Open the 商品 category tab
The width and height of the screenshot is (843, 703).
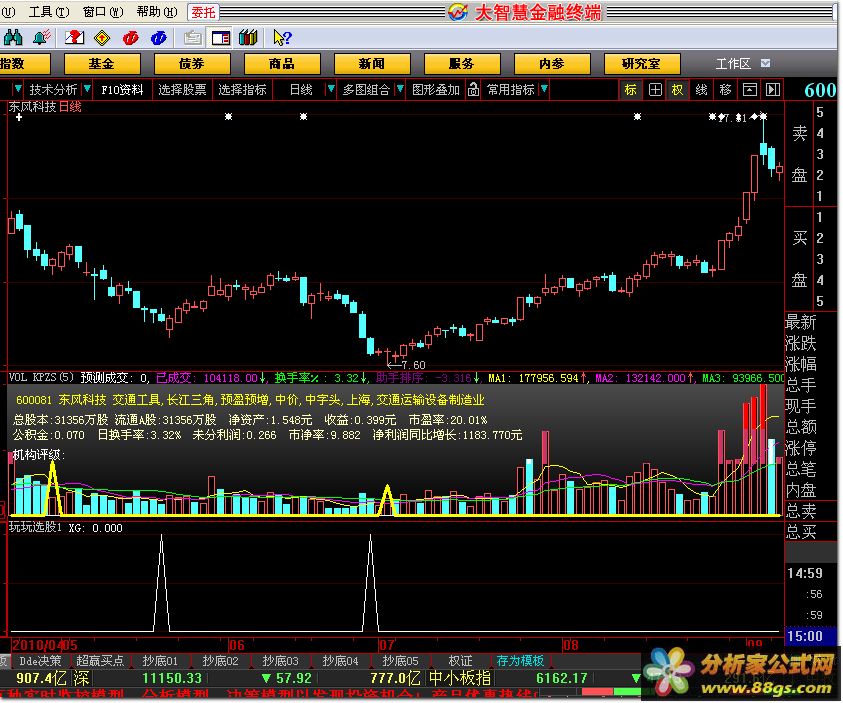tap(282, 64)
